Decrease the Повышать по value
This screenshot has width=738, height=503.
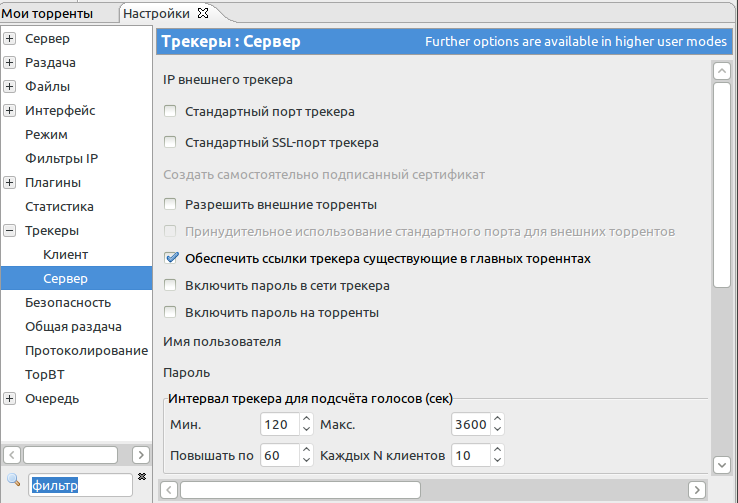[306, 461]
